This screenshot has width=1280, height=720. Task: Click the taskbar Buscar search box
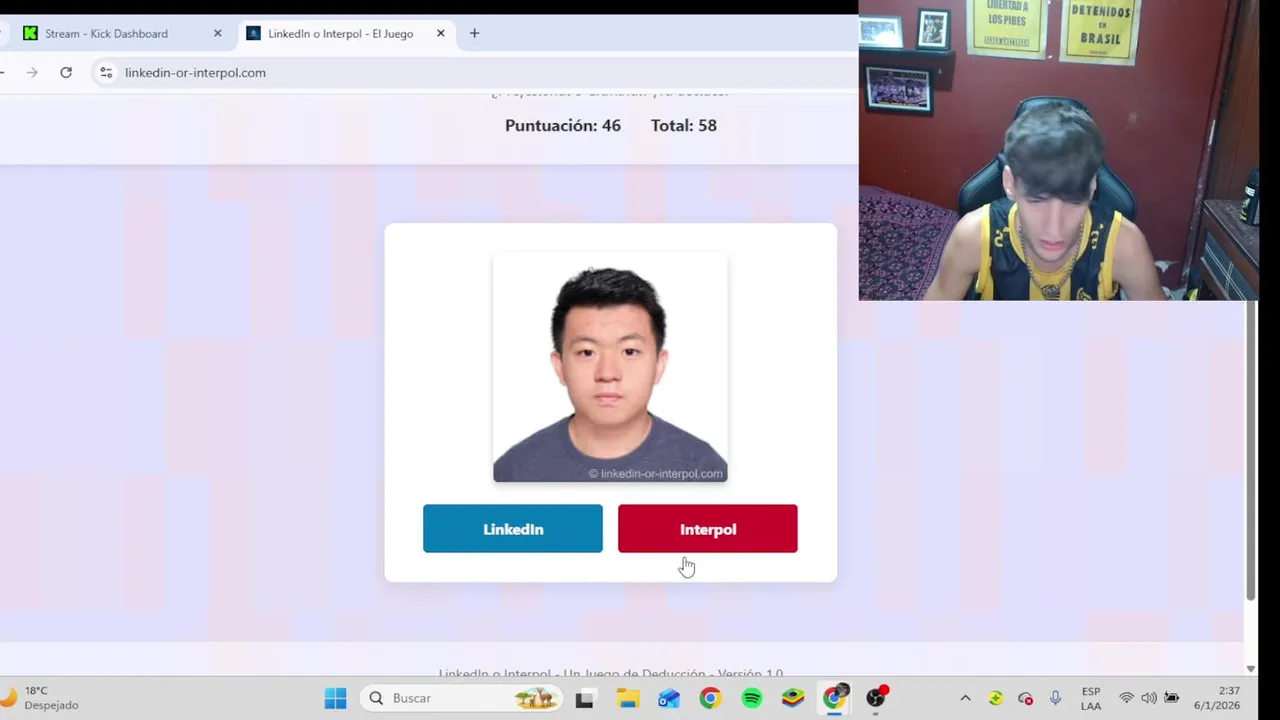click(x=462, y=698)
